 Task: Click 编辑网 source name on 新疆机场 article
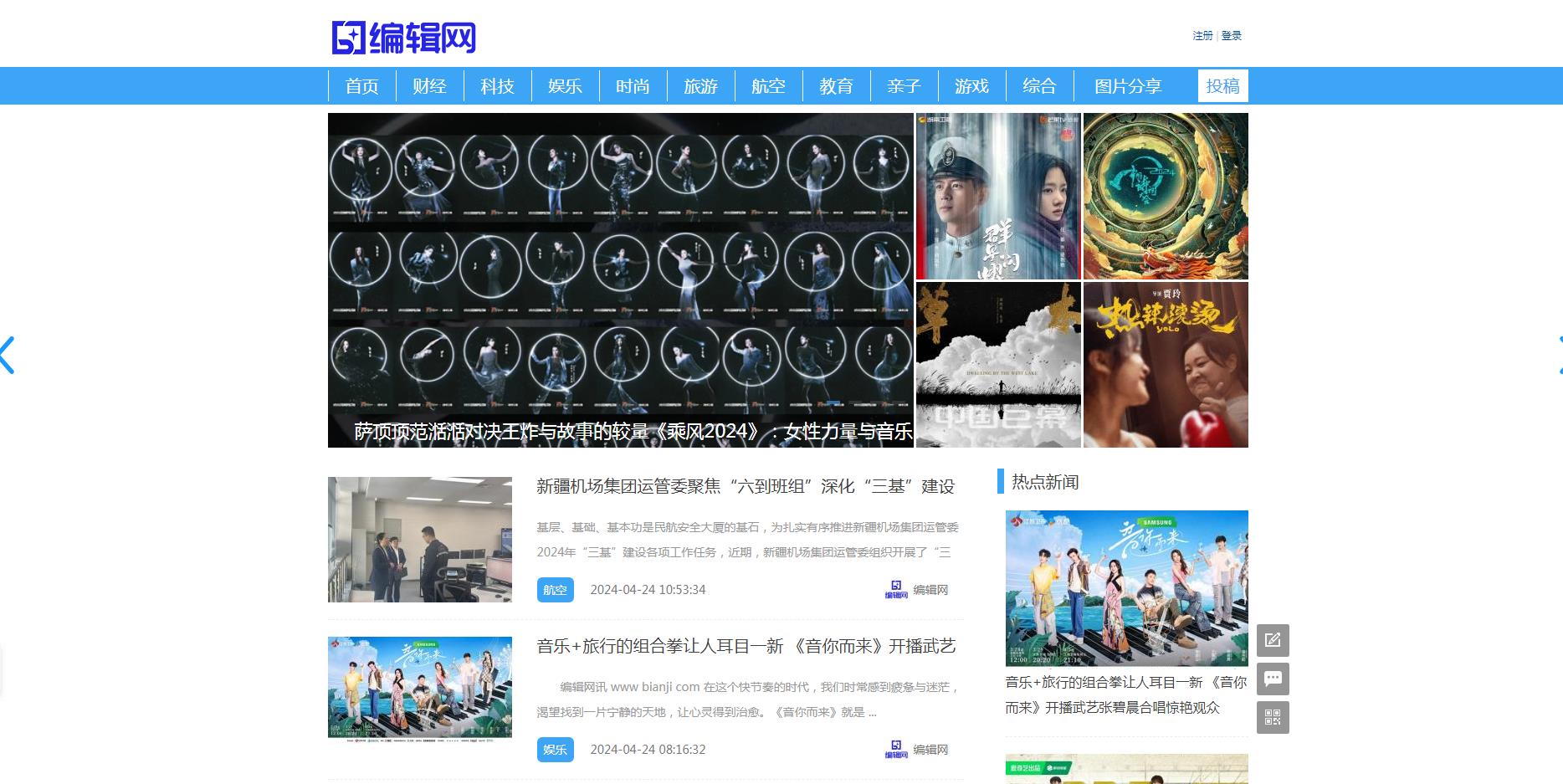(930, 590)
